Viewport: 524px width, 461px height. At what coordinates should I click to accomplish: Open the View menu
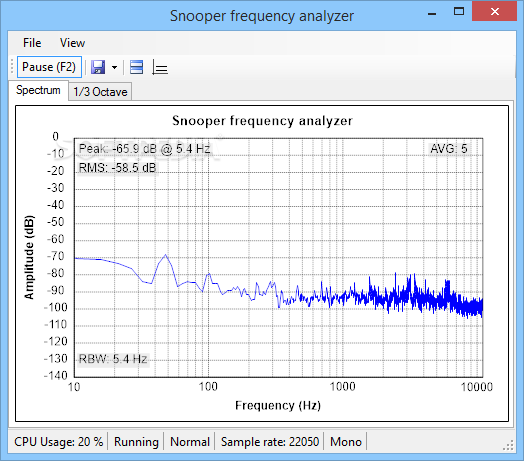pyautogui.click(x=73, y=43)
